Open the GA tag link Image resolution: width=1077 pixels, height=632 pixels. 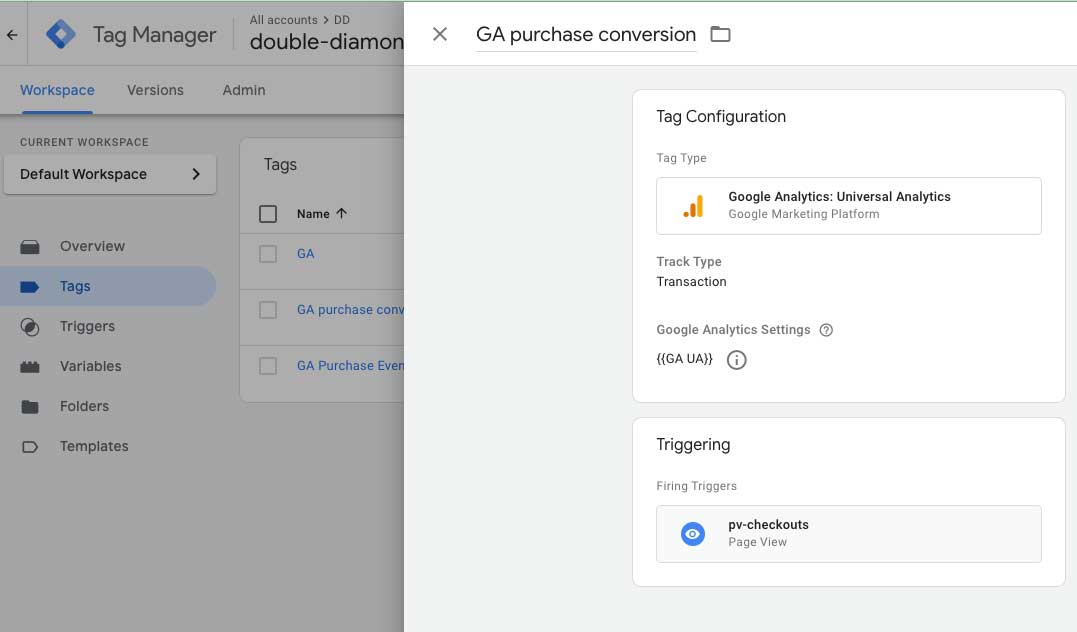[306, 253]
